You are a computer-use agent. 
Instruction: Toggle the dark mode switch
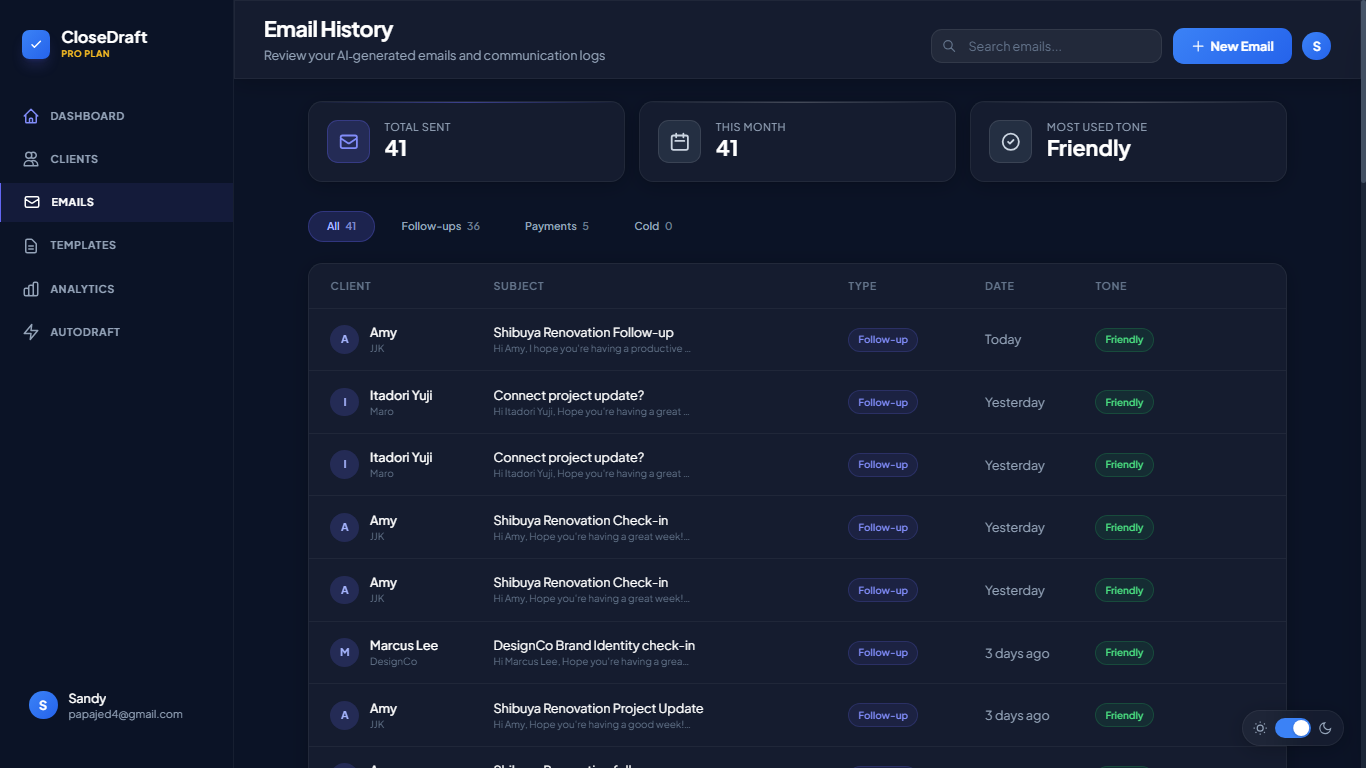pyautogui.click(x=1293, y=728)
